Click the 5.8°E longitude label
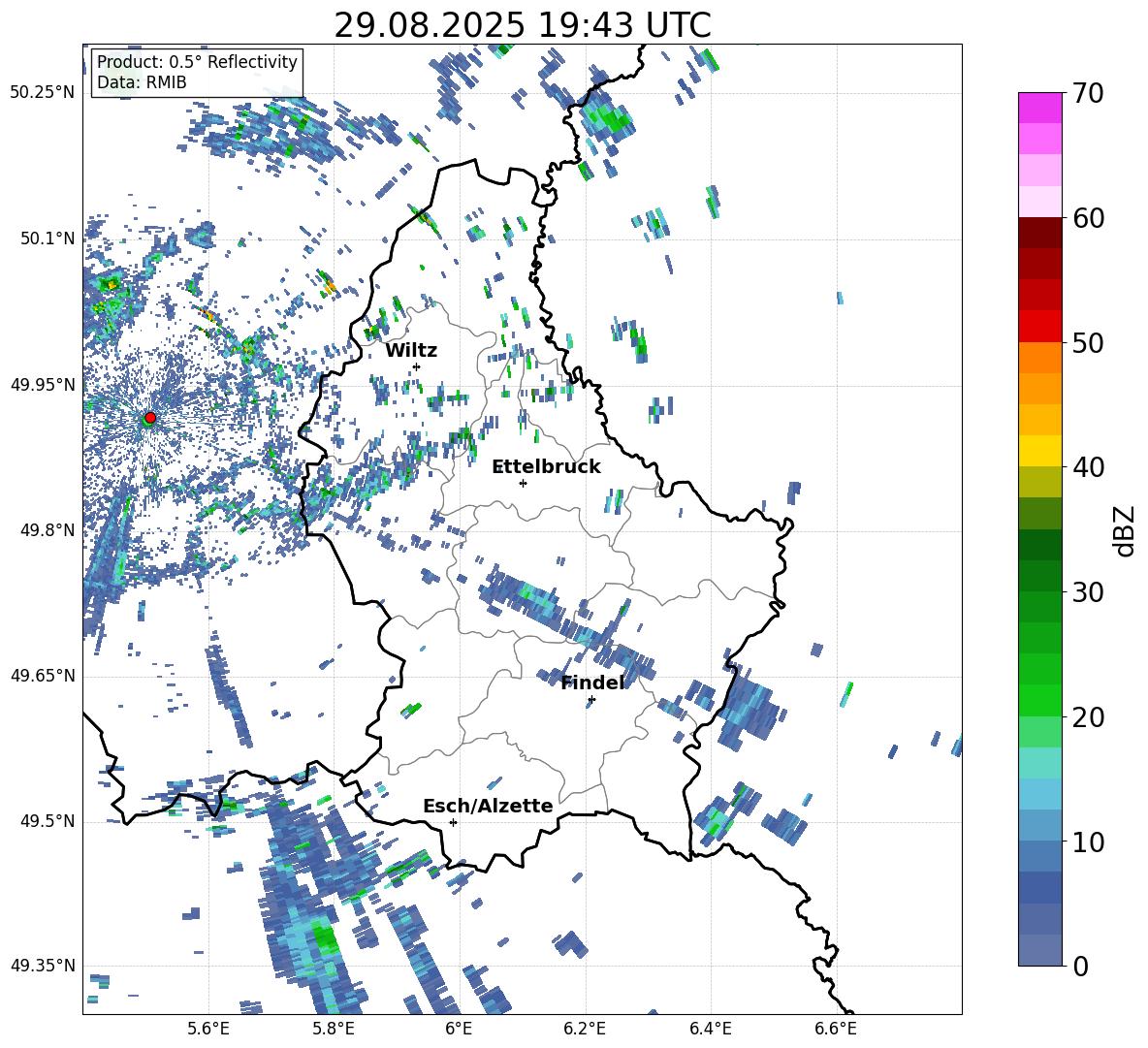The width and height of the screenshot is (1148, 1048). click(x=334, y=1029)
